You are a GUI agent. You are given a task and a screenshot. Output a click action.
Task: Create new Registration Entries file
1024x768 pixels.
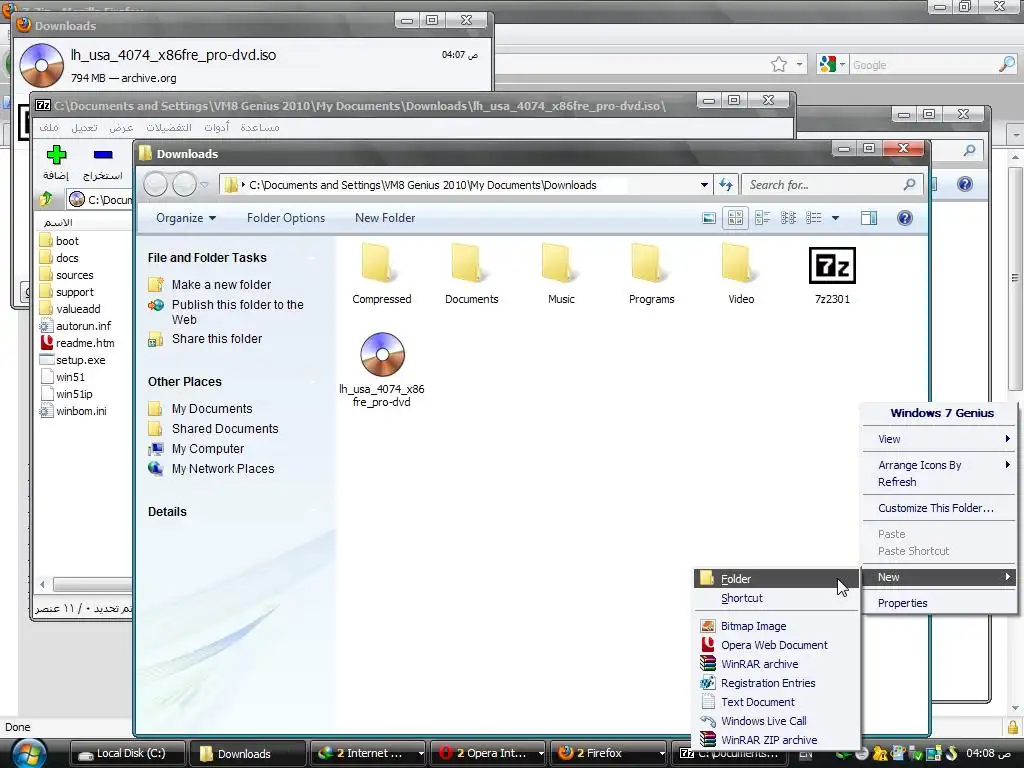coord(775,682)
